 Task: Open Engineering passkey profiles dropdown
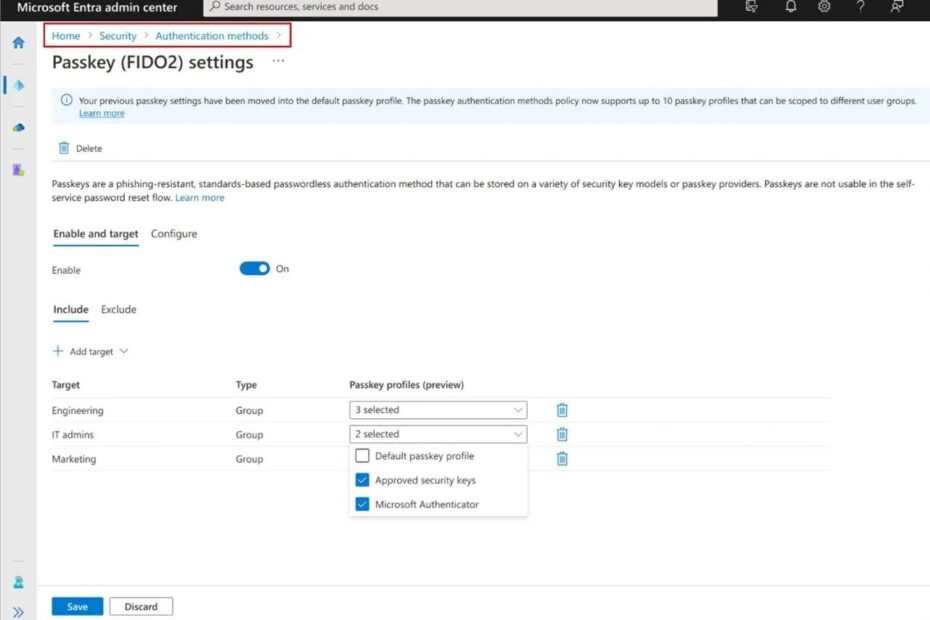[438, 410]
